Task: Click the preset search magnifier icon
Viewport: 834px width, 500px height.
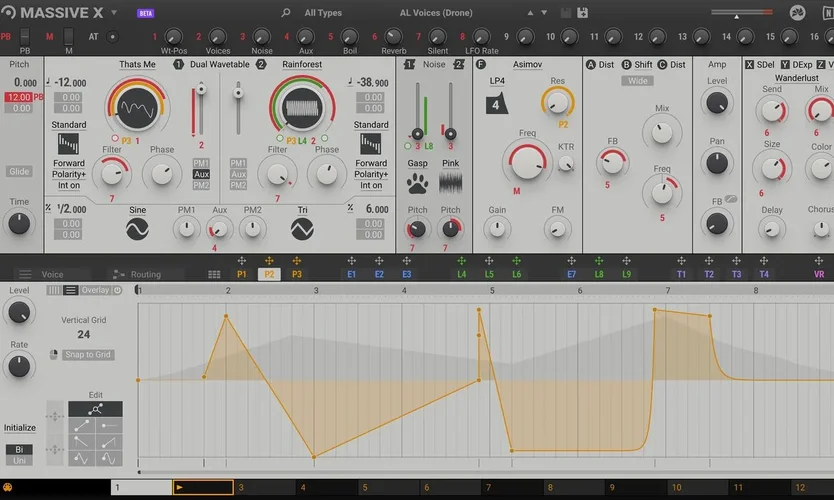Action: (286, 13)
